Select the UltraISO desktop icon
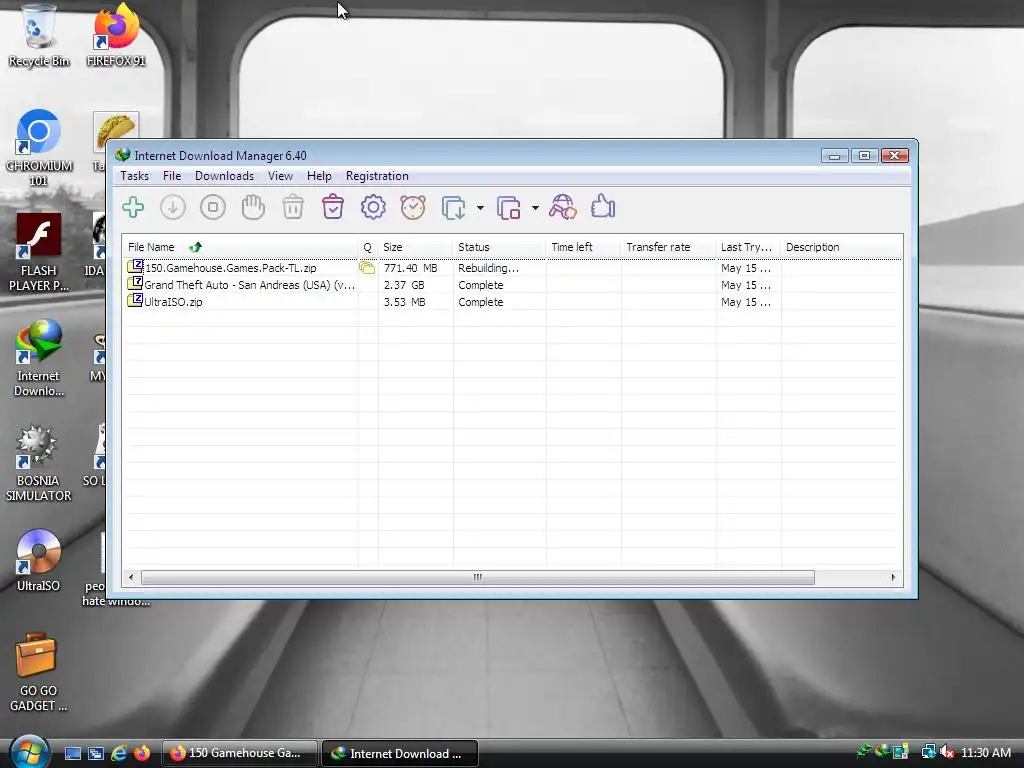This screenshot has width=1024, height=768. click(39, 560)
